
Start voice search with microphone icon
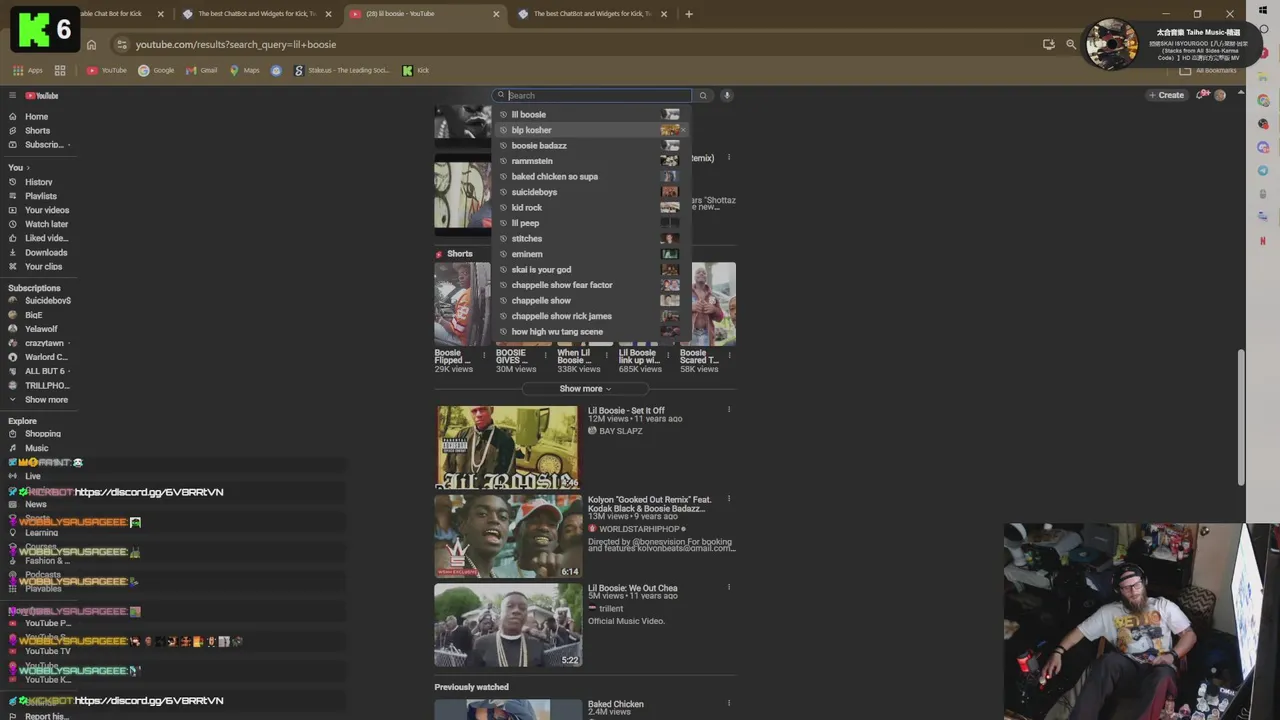pos(727,96)
